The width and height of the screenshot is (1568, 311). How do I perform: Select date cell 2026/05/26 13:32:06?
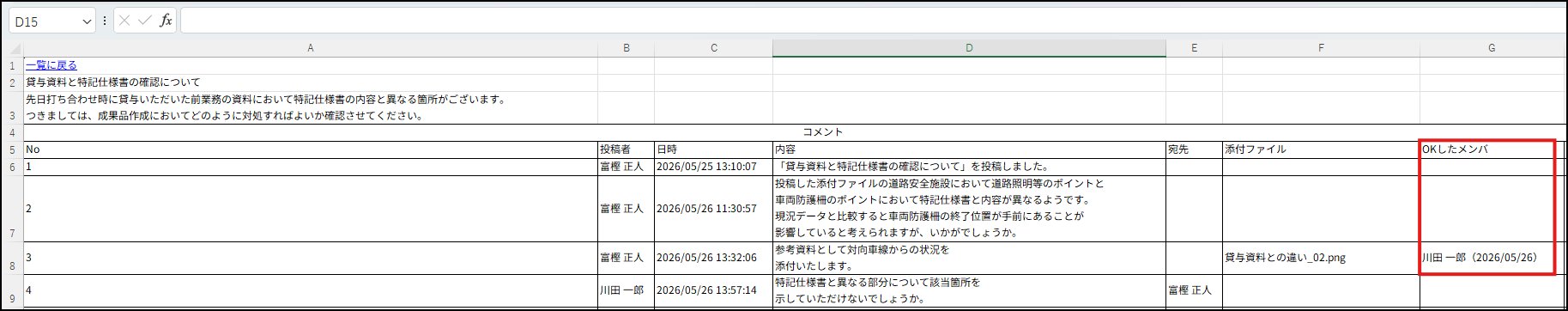point(714,258)
